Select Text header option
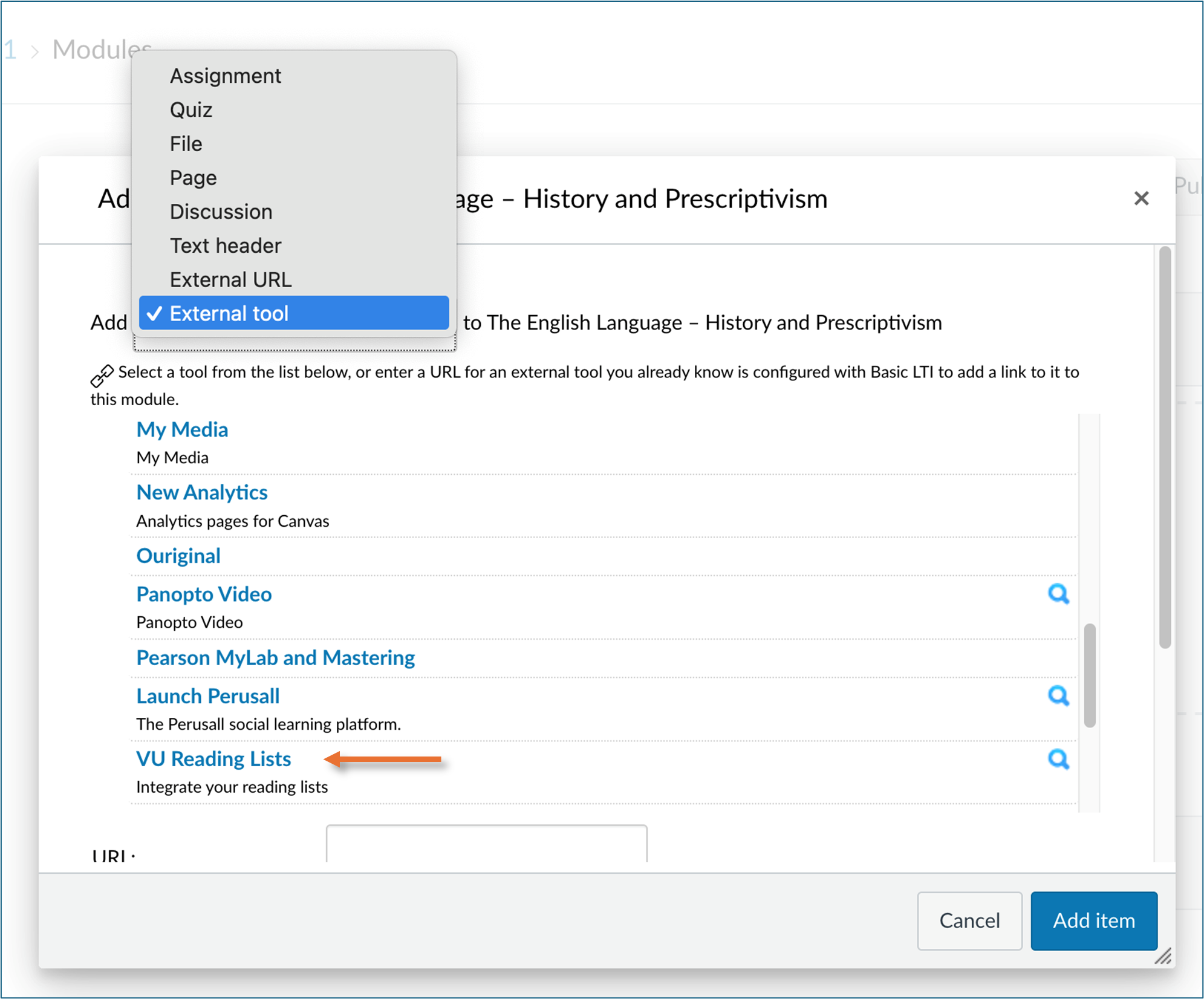Screen dimensions: 1204x999 (x=294, y=246)
